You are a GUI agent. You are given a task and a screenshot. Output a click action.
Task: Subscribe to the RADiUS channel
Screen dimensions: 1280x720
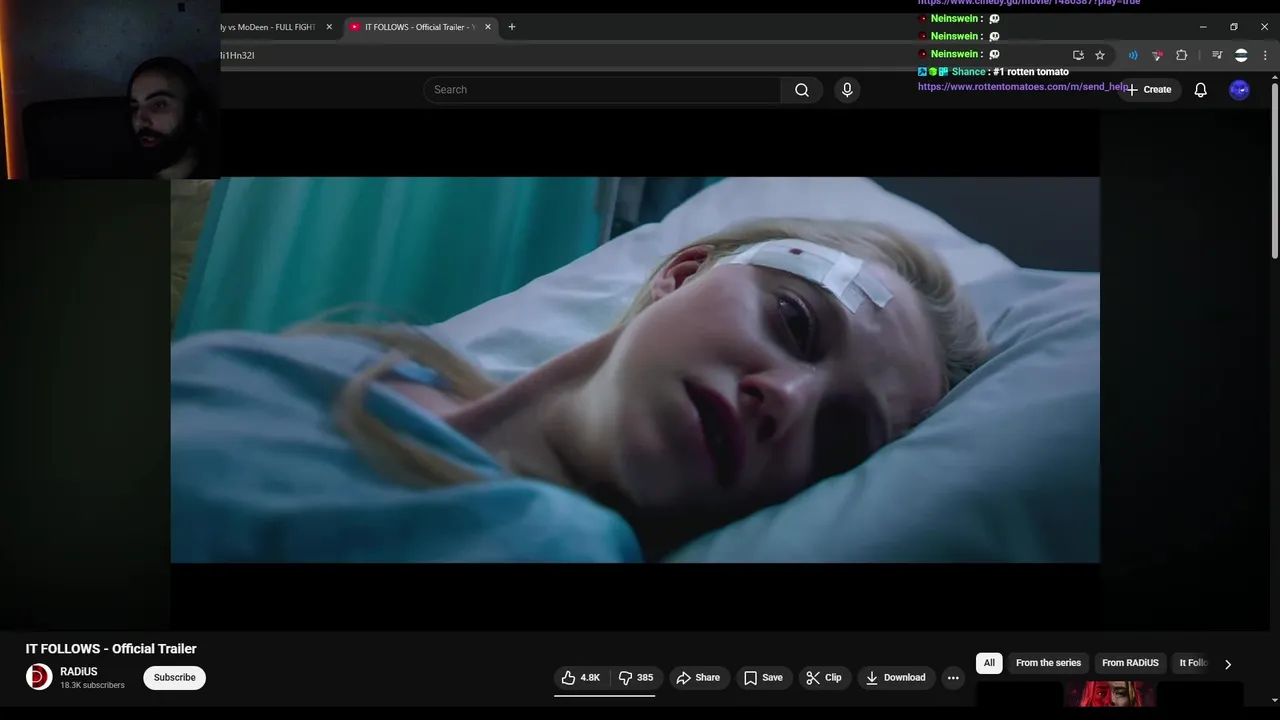174,678
